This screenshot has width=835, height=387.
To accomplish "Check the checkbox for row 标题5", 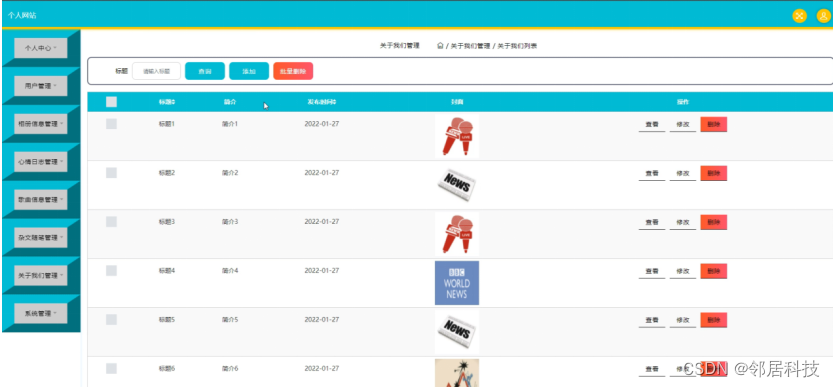I will pyautogui.click(x=111, y=320).
